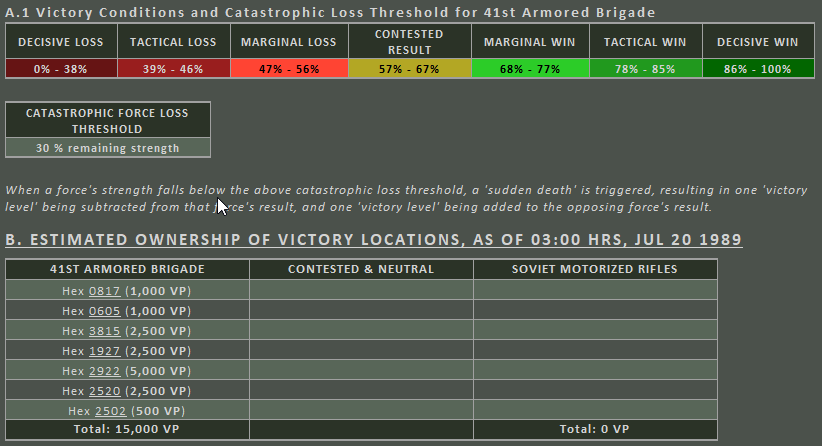Click the DECISIVE LOSS header
The width and height of the screenshot is (822, 446).
61,41
